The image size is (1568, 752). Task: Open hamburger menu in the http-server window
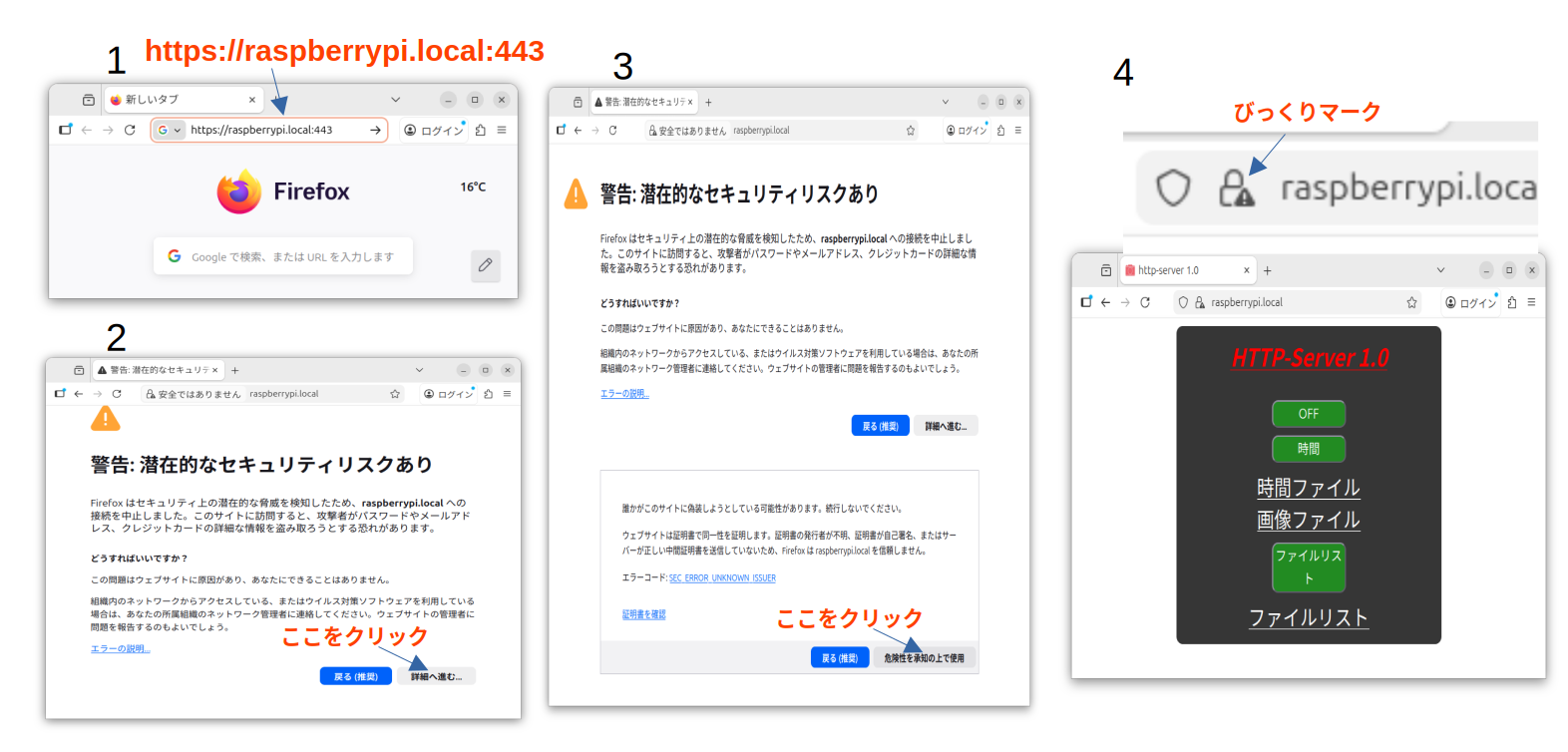coord(1531,302)
